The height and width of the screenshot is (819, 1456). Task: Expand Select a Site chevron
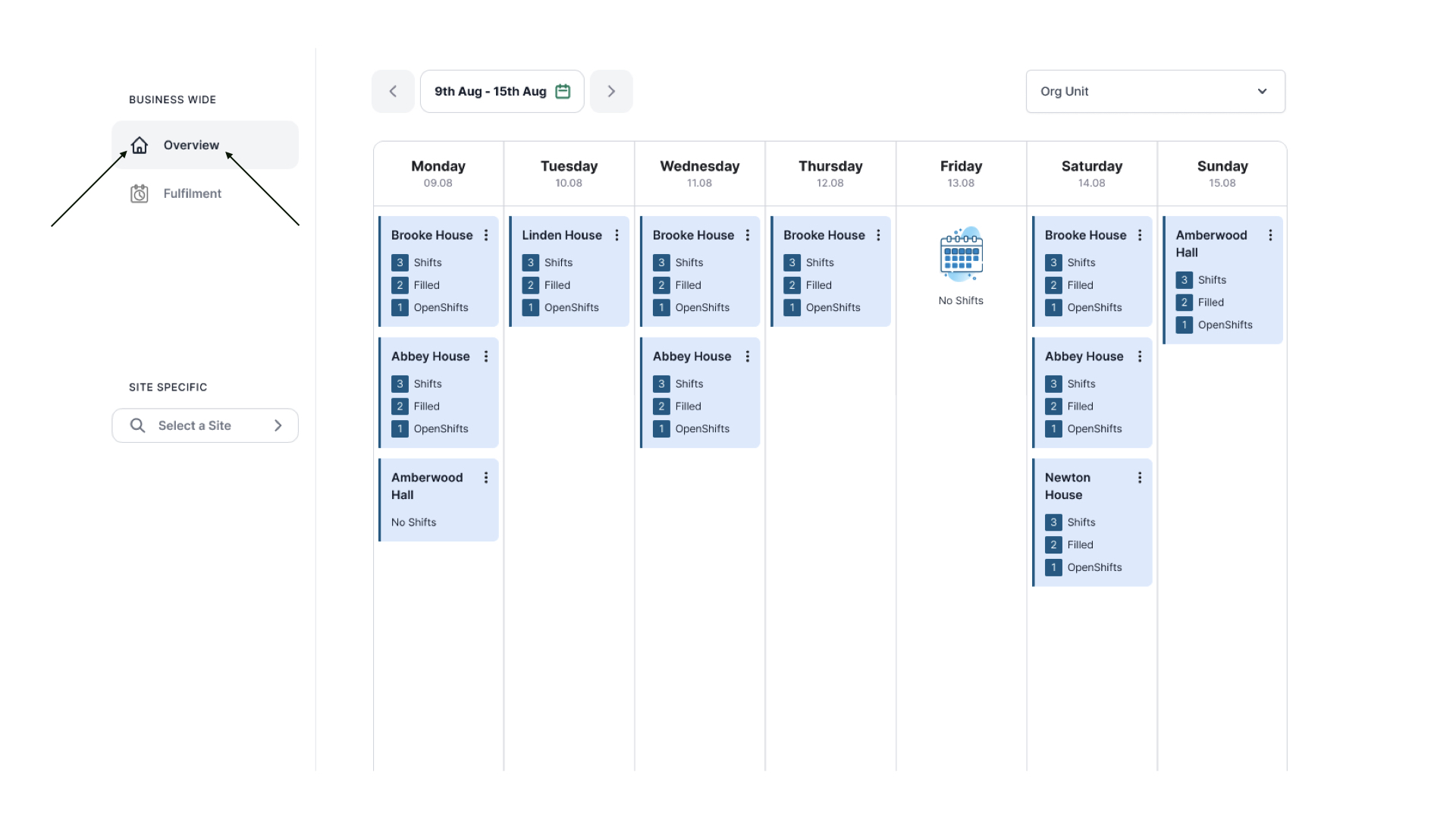(x=278, y=425)
